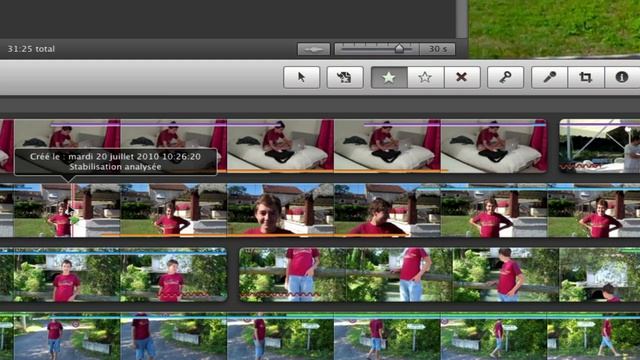Select the arrow selection tool
Viewport: 640px width, 360px height.
pyautogui.click(x=302, y=77)
